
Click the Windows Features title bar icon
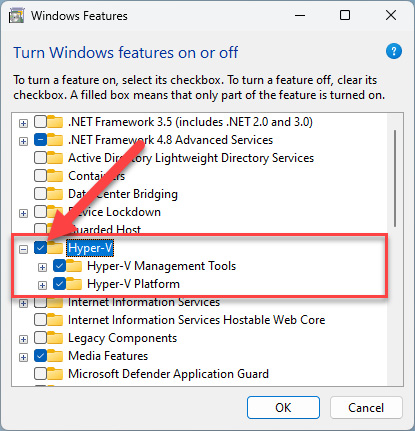point(17,16)
